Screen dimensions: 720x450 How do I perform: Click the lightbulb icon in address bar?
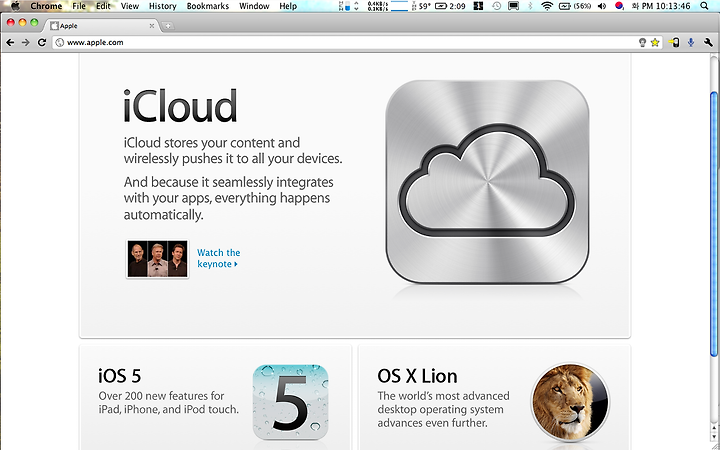[x=642, y=43]
